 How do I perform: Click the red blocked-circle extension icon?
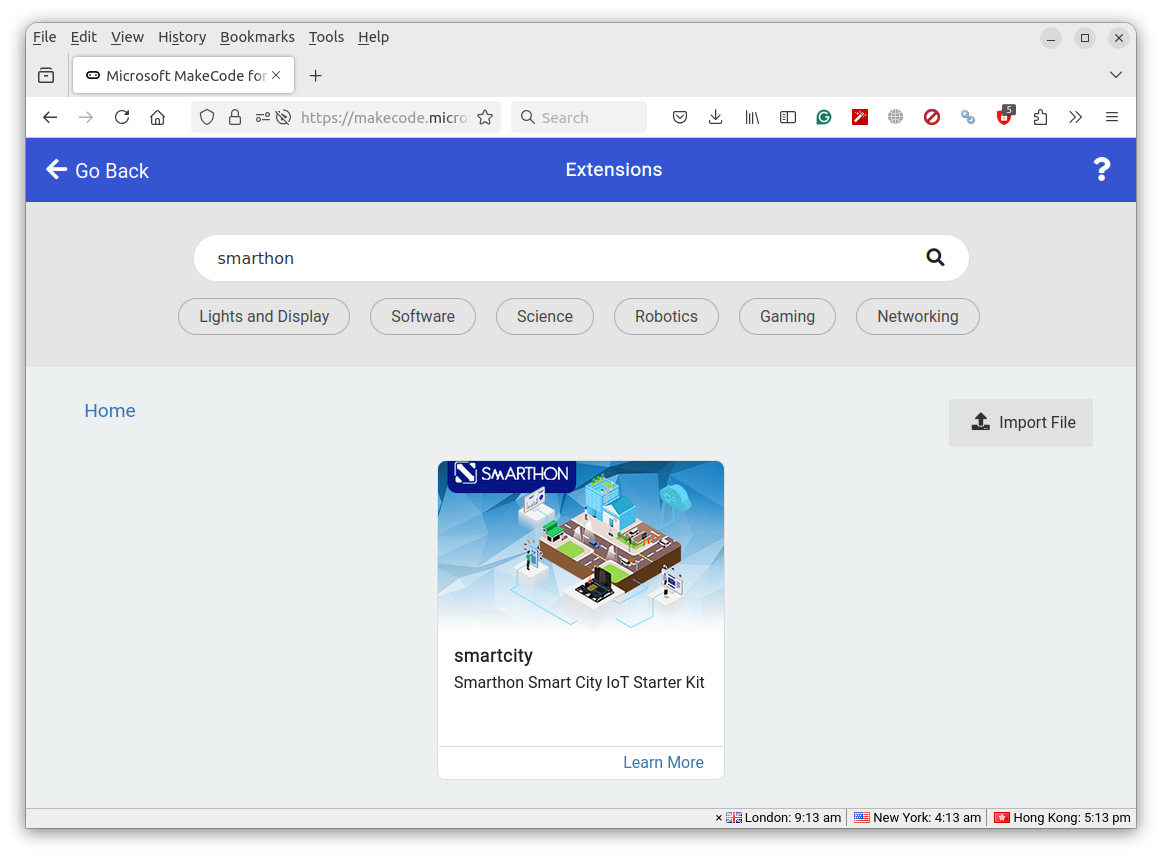(932, 117)
